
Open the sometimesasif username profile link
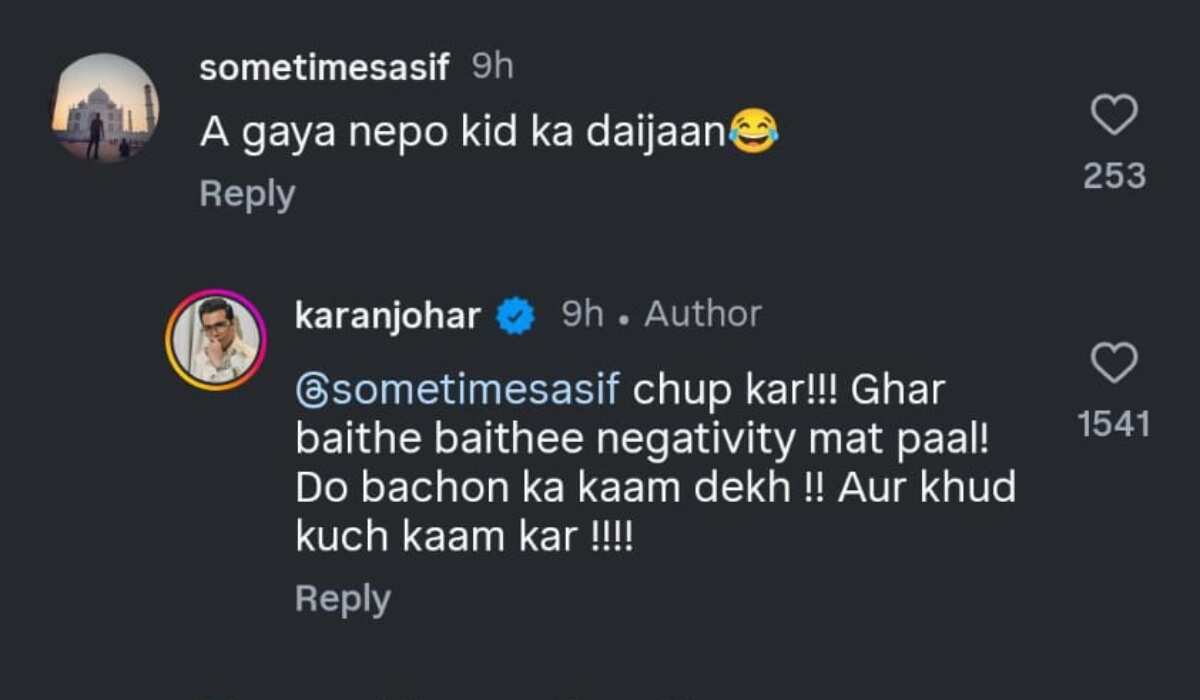coord(324,68)
